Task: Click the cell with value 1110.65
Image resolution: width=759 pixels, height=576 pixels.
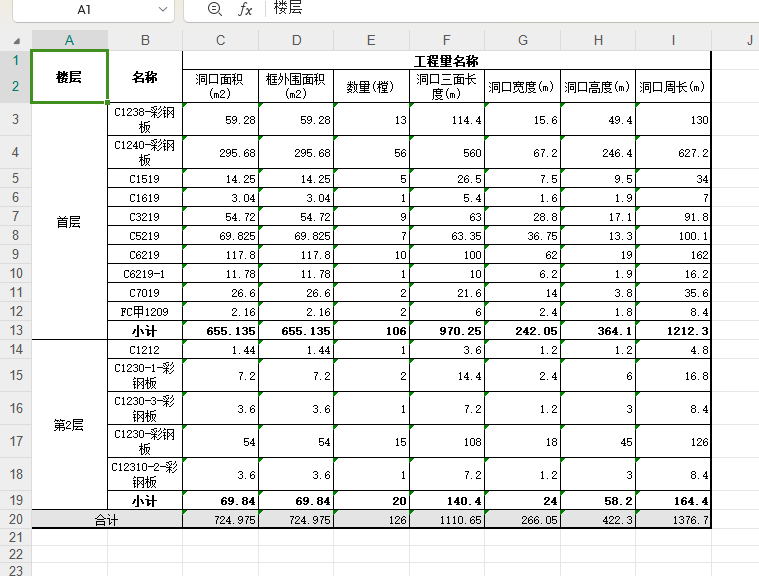Action: pos(446,519)
